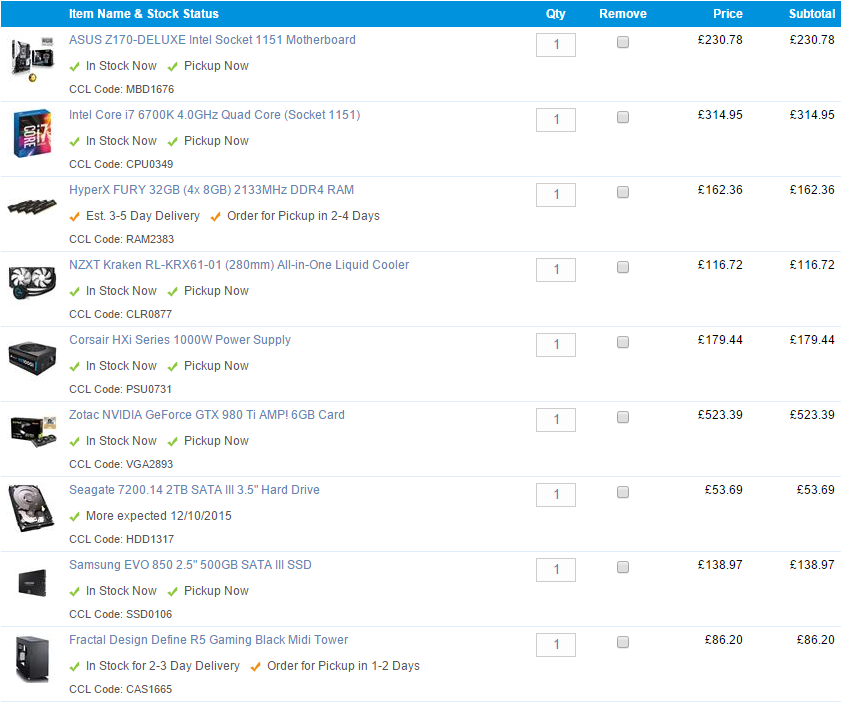Click quantity field for Intel Core i7

pyautogui.click(x=556, y=120)
